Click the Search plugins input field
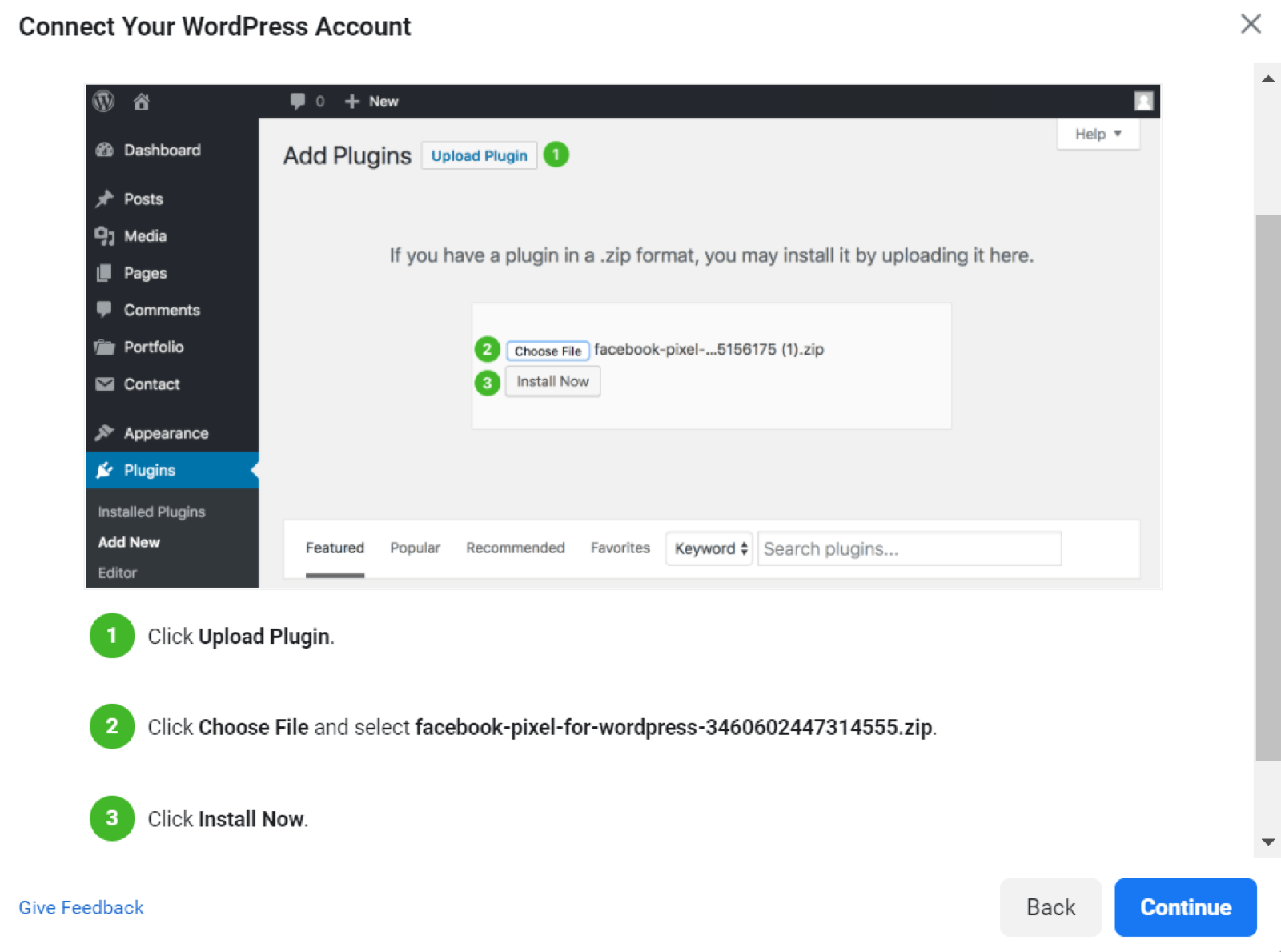This screenshot has width=1281, height=952. pyautogui.click(x=909, y=549)
